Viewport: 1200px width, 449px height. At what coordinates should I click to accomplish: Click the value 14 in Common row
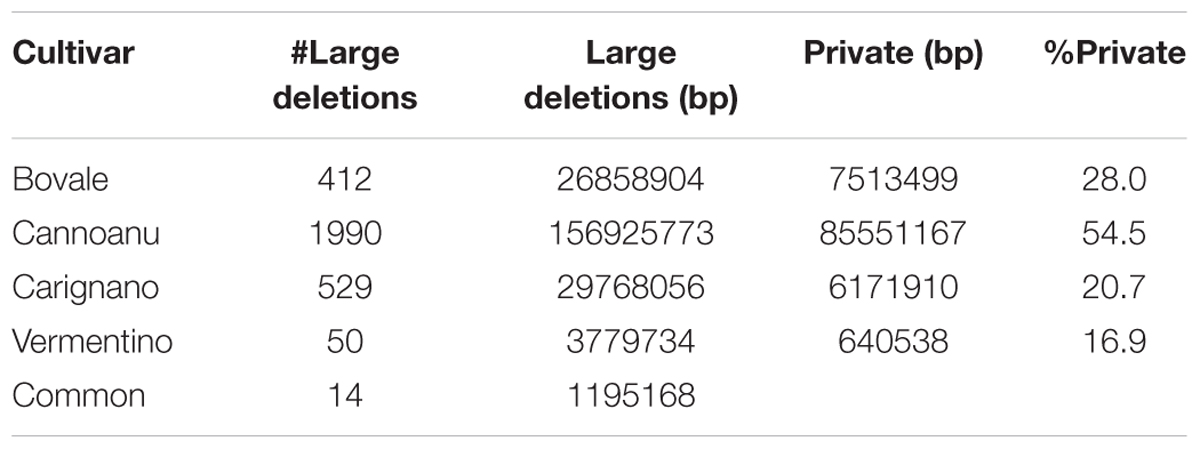345,396
